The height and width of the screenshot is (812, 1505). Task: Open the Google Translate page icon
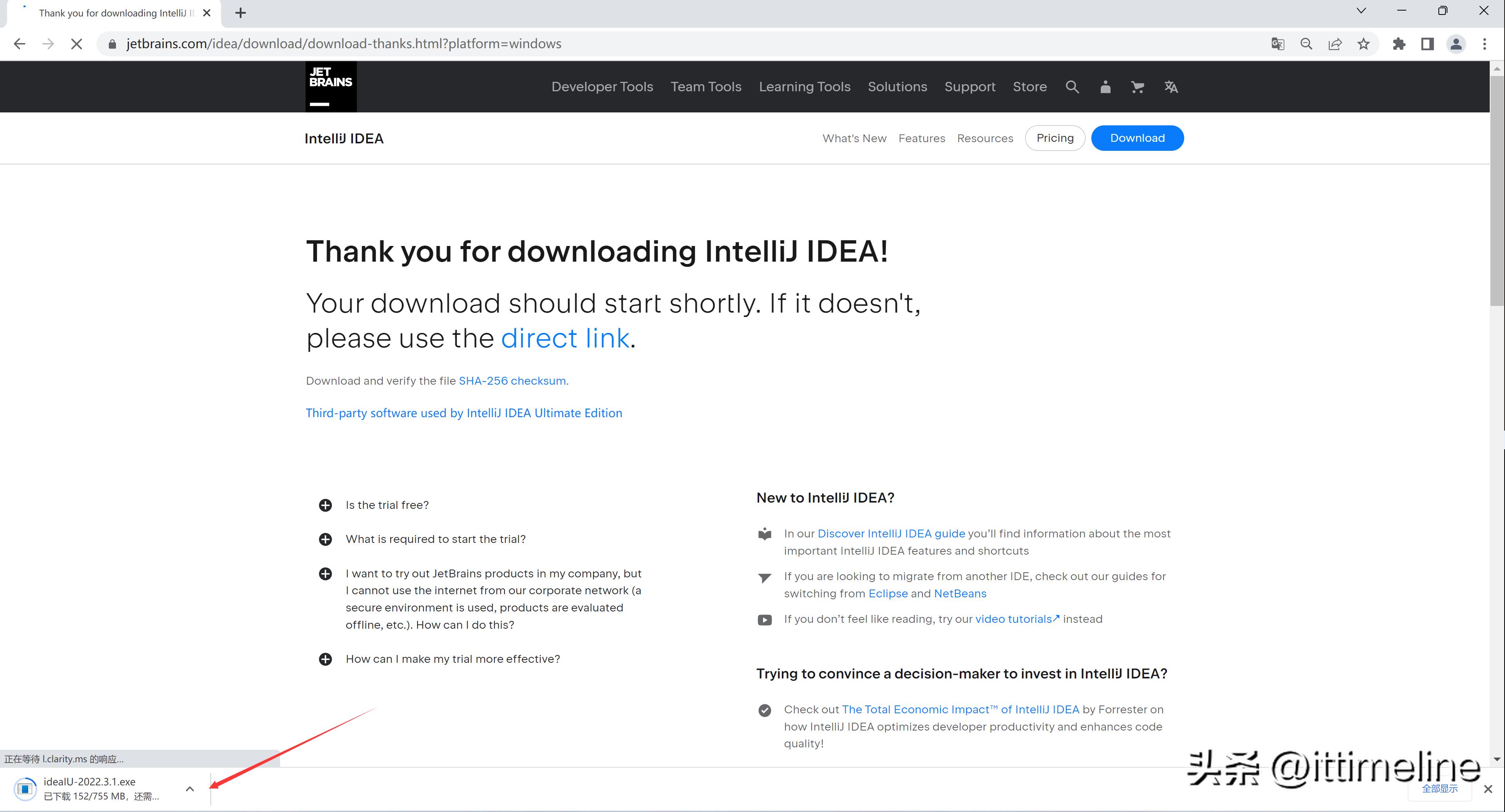coord(1278,44)
